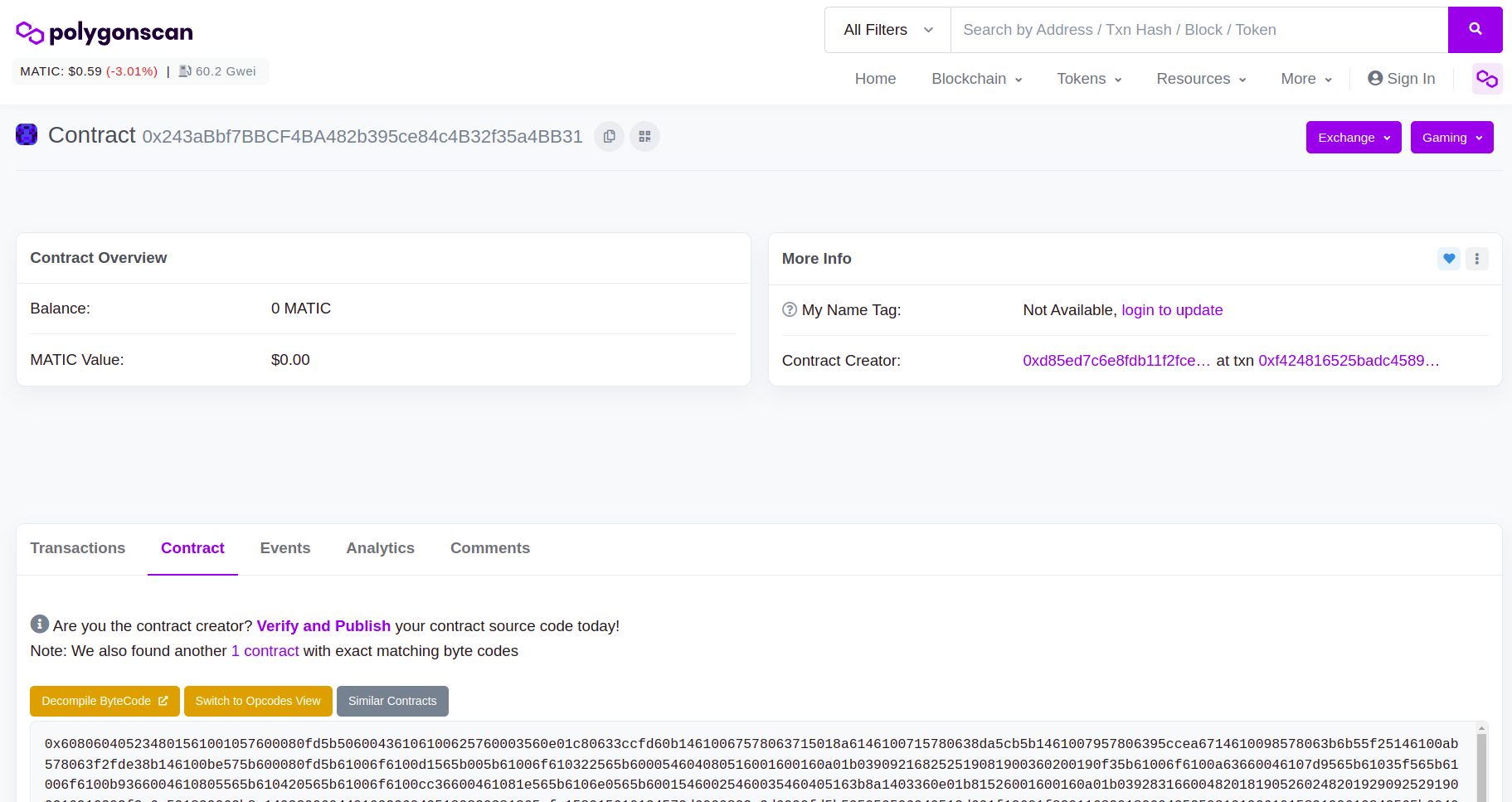Click the contract address 0x243aBbf7 text
The image size is (1512, 802).
click(x=362, y=137)
